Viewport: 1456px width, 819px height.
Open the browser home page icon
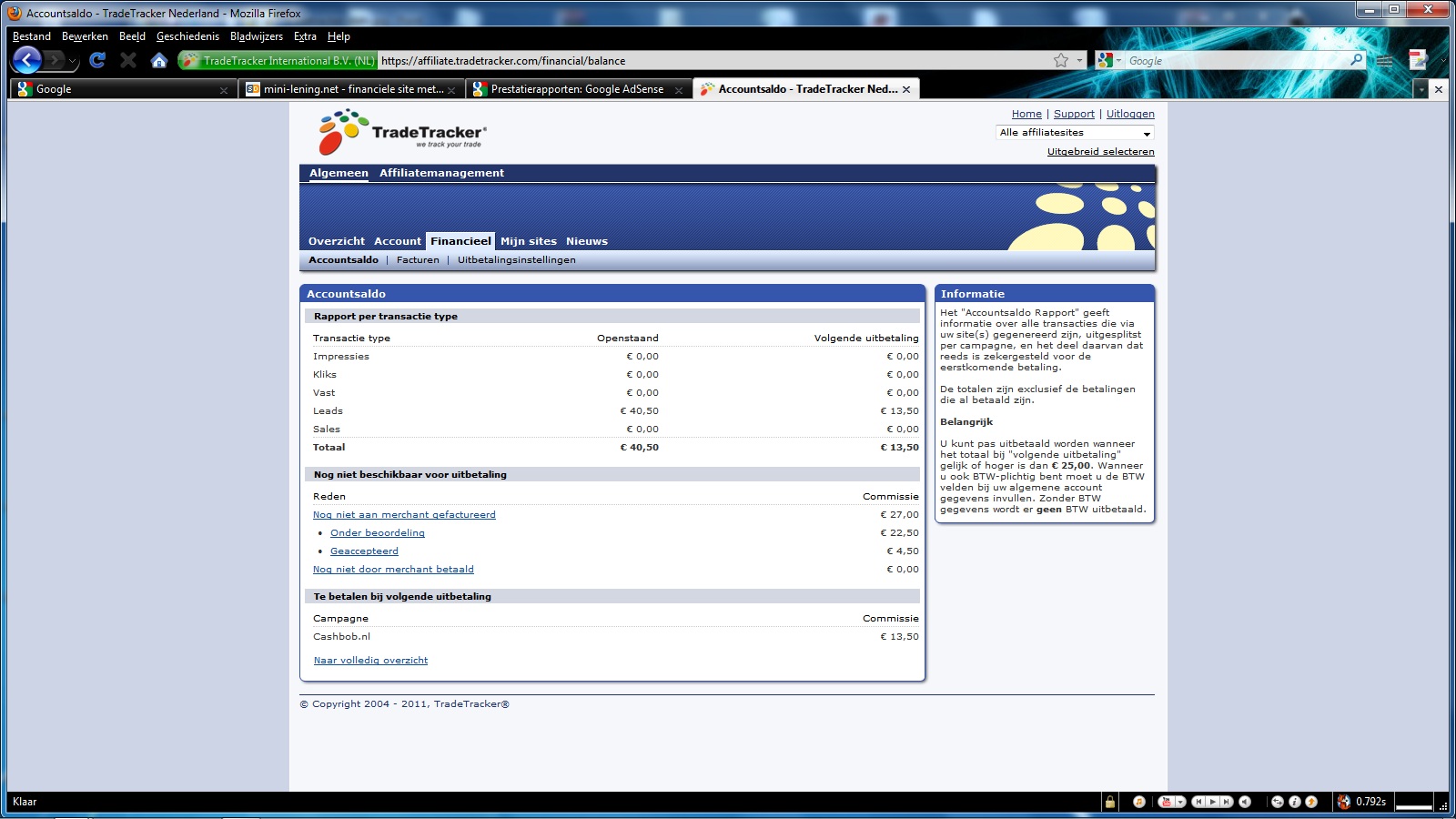[x=159, y=60]
